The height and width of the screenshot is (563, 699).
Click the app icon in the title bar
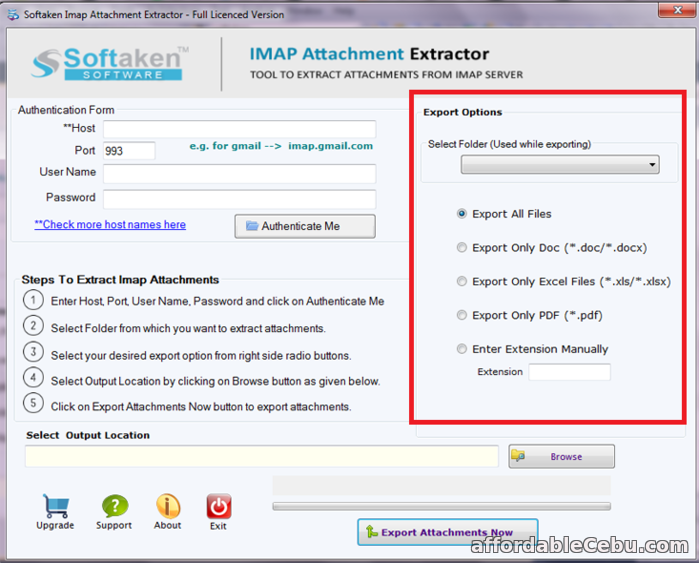pyautogui.click(x=13, y=14)
